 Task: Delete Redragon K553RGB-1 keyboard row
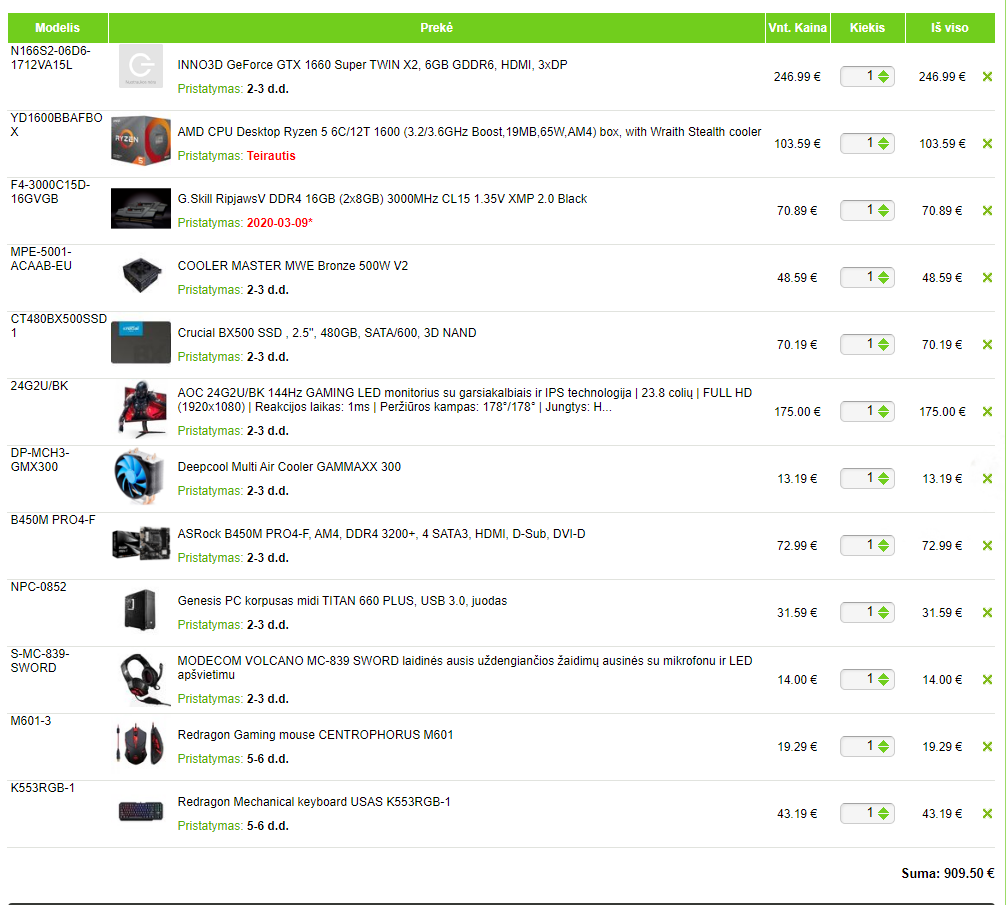987,814
